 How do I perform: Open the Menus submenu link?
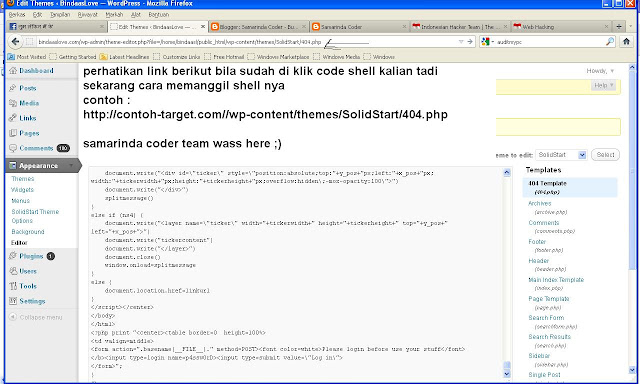tap(20, 201)
